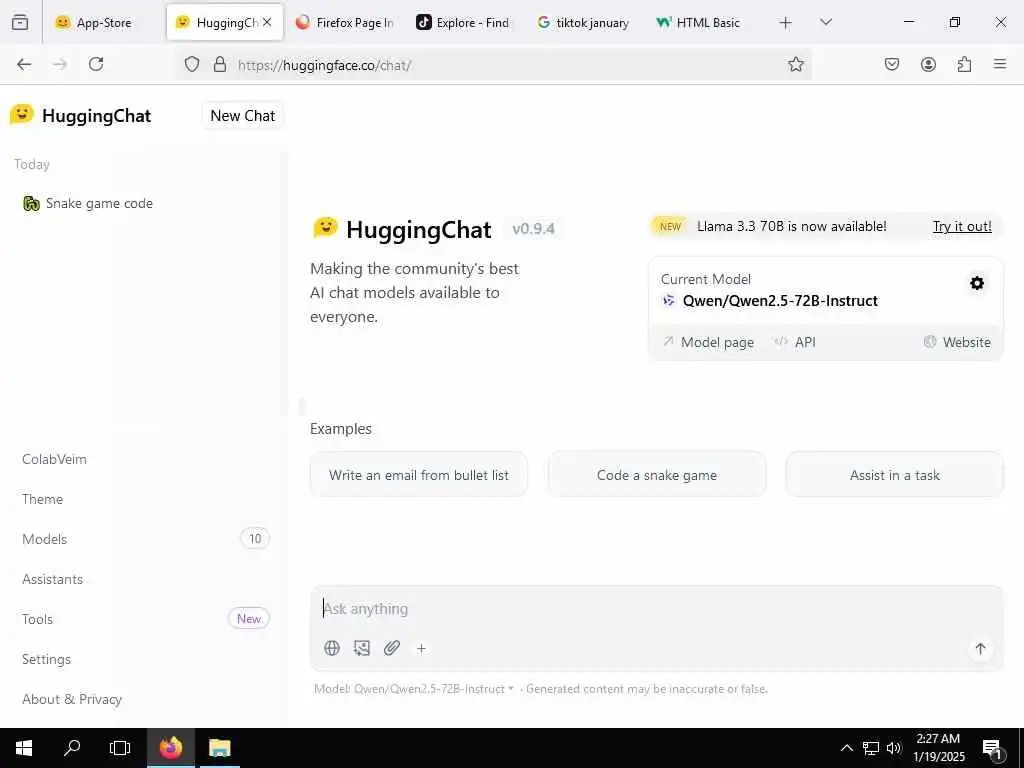List all tabs dropdown arrow
The height and width of the screenshot is (768, 1024).
(x=826, y=22)
